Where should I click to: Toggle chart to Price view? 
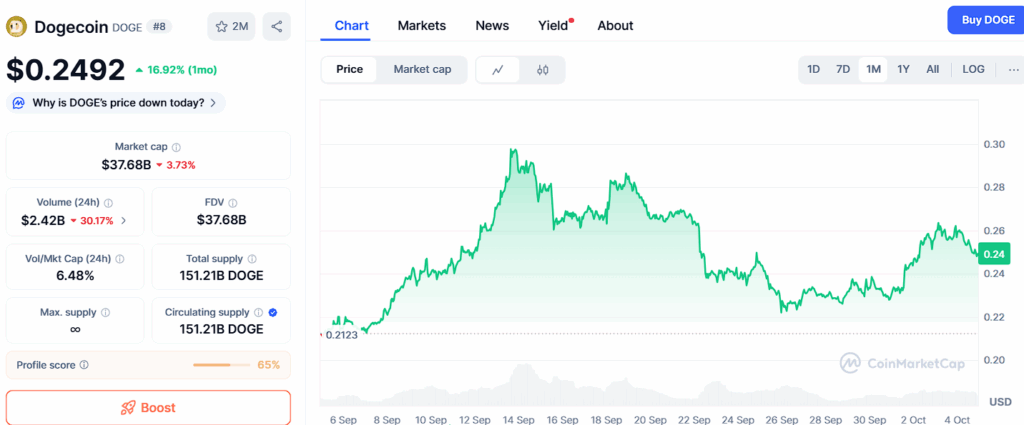tap(350, 69)
